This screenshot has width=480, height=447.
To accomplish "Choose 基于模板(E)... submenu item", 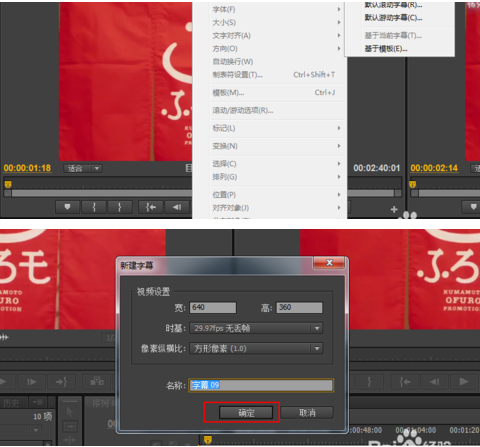I will click(400, 49).
